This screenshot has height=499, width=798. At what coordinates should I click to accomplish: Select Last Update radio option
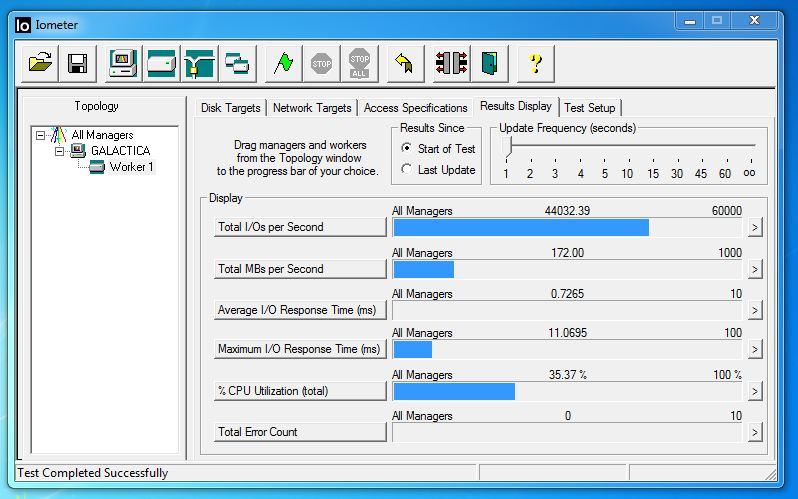pyautogui.click(x=406, y=169)
